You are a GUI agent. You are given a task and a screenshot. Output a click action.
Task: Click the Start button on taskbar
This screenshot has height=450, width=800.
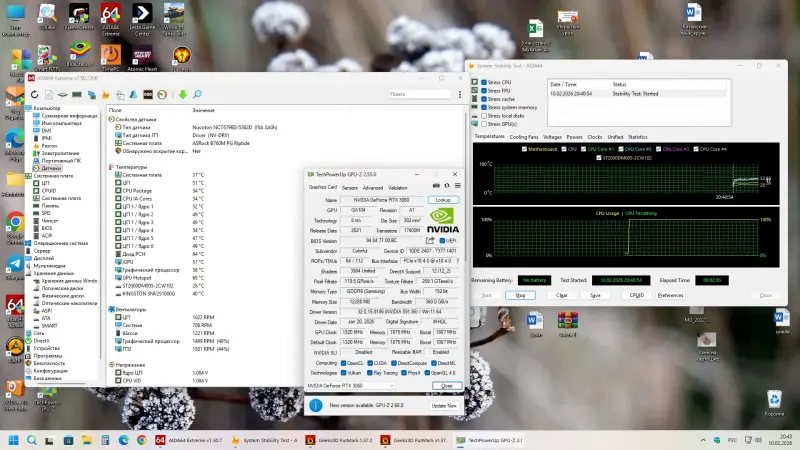point(14,439)
